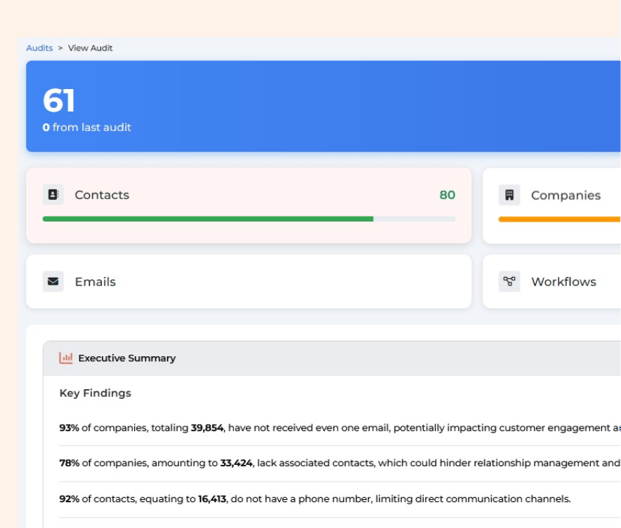Click the Contacts score value 80
Image resolution: width=621 pixels, height=528 pixels.
[447, 195]
